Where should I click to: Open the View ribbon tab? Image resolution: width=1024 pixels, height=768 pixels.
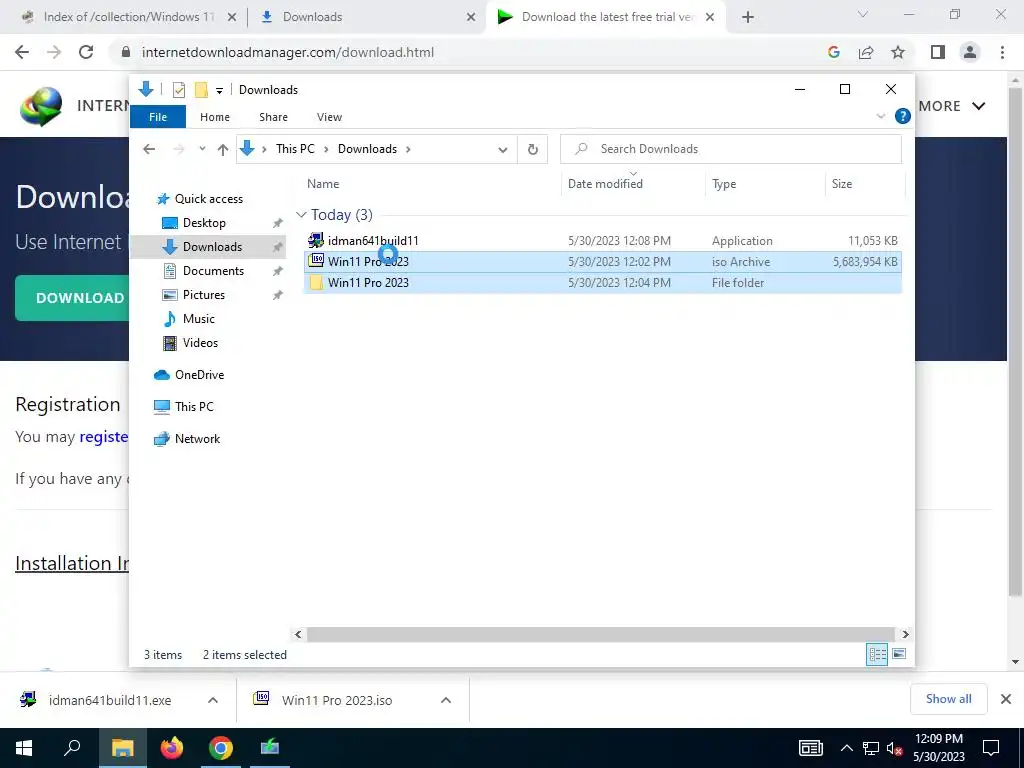pyautogui.click(x=329, y=117)
